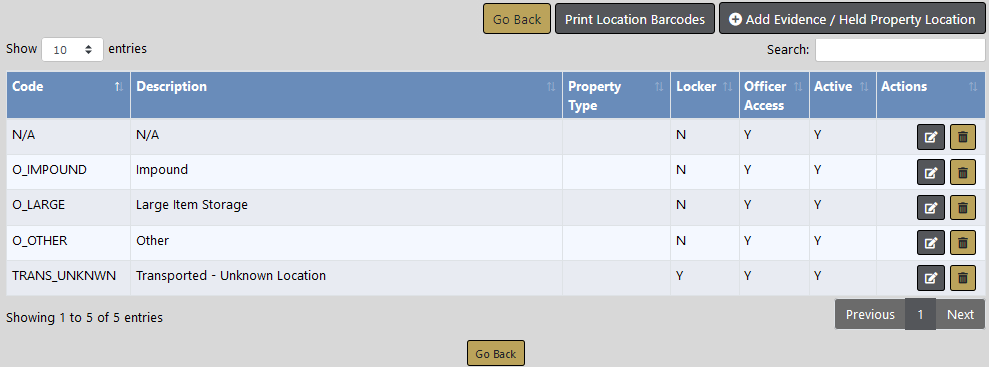Sort by Locker column header

[705, 95]
